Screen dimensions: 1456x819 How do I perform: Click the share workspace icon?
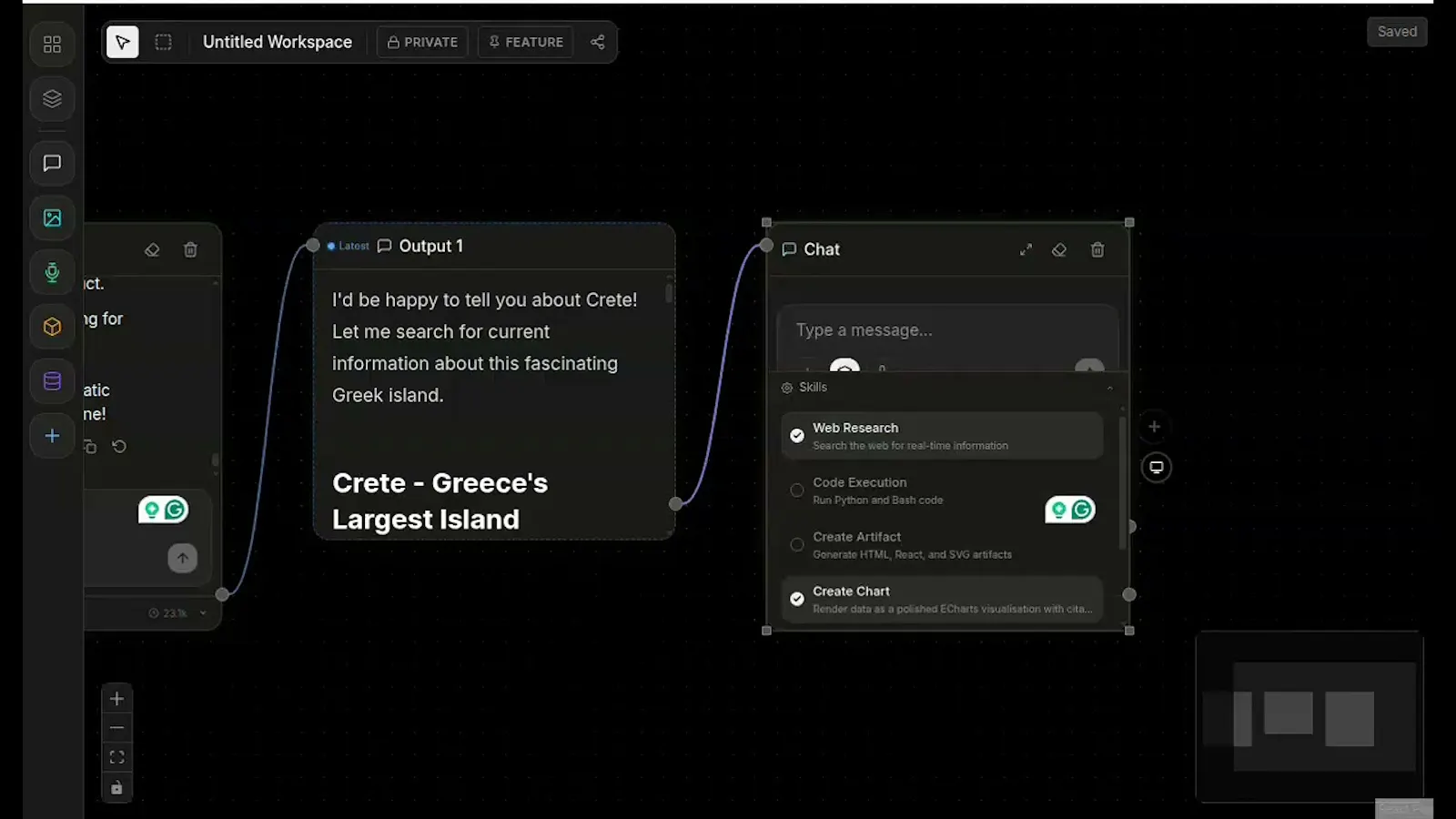click(x=597, y=42)
